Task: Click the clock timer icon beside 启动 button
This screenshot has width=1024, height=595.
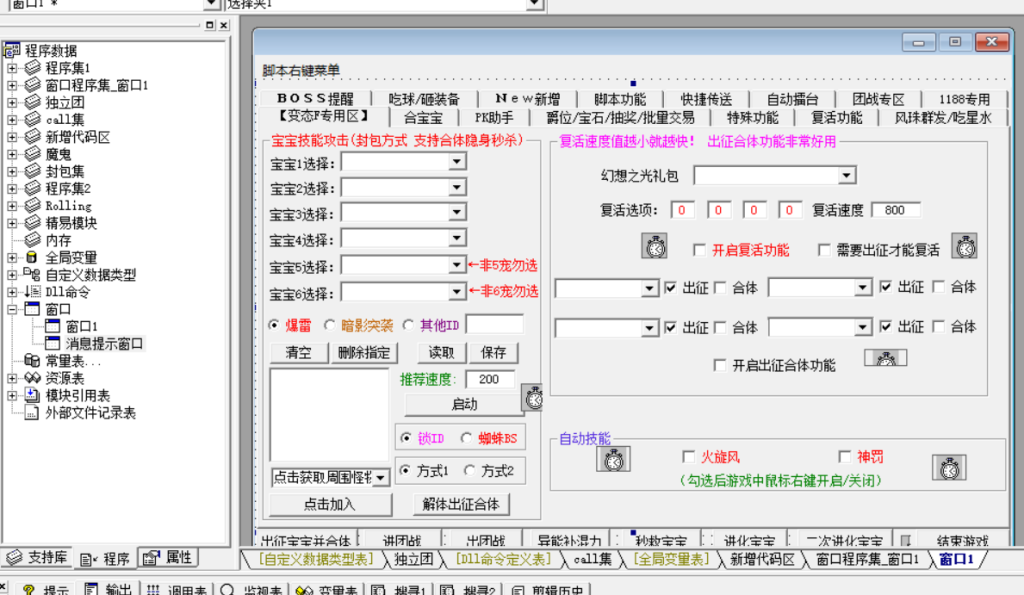Action: 533,398
